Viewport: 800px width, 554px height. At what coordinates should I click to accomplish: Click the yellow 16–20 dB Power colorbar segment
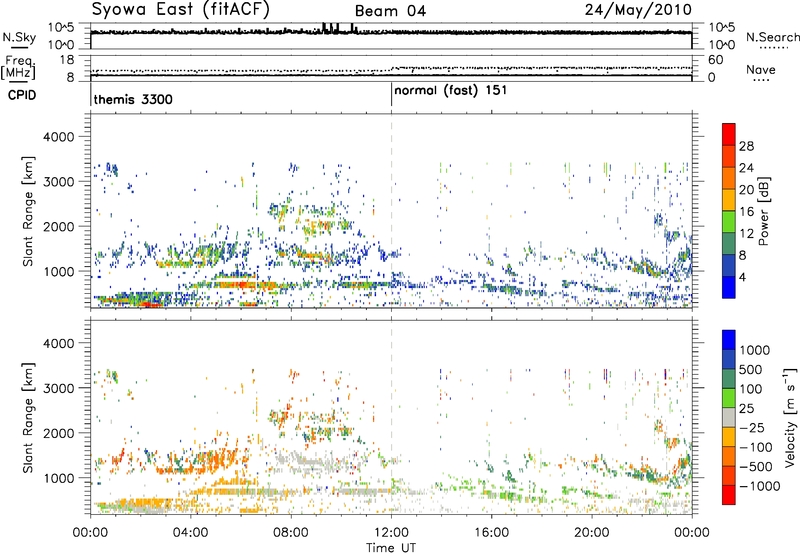[x=729, y=200]
